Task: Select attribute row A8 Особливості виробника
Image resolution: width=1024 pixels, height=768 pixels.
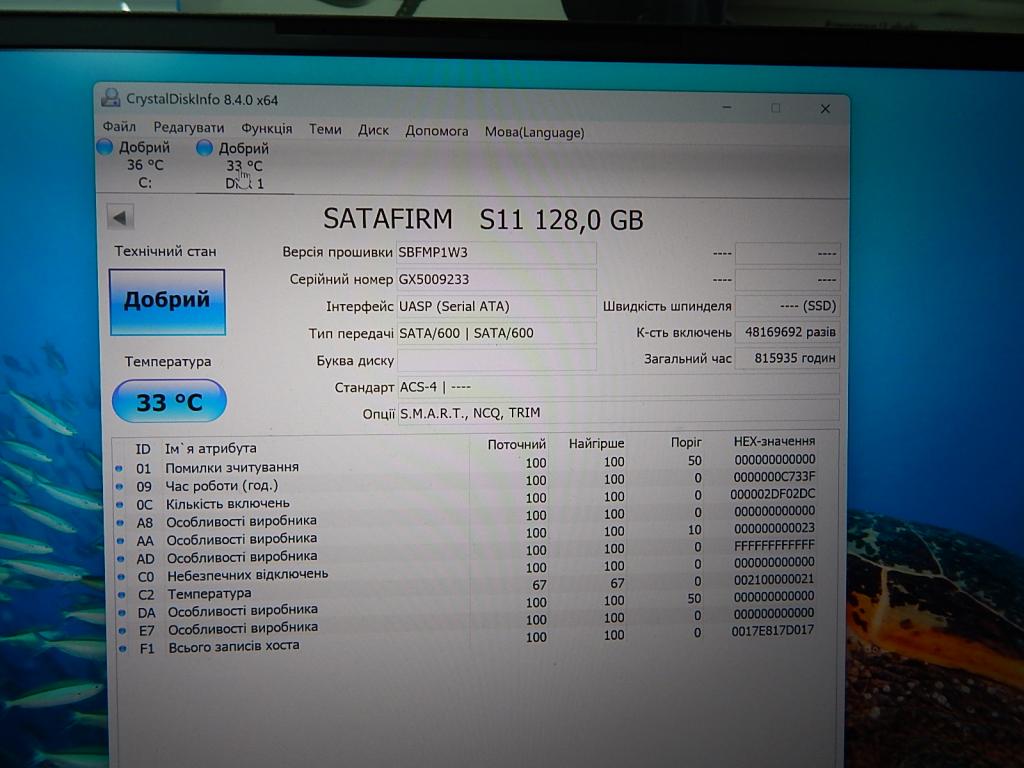Action: [x=465, y=517]
